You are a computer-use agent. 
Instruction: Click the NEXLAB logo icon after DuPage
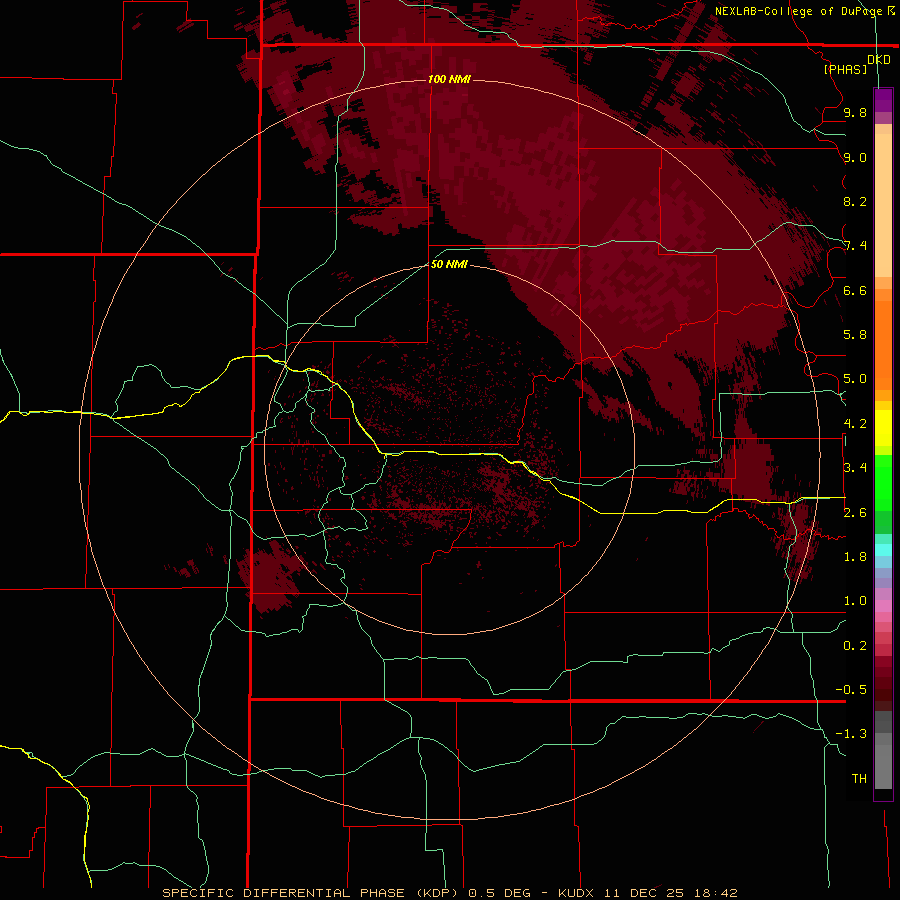point(890,10)
